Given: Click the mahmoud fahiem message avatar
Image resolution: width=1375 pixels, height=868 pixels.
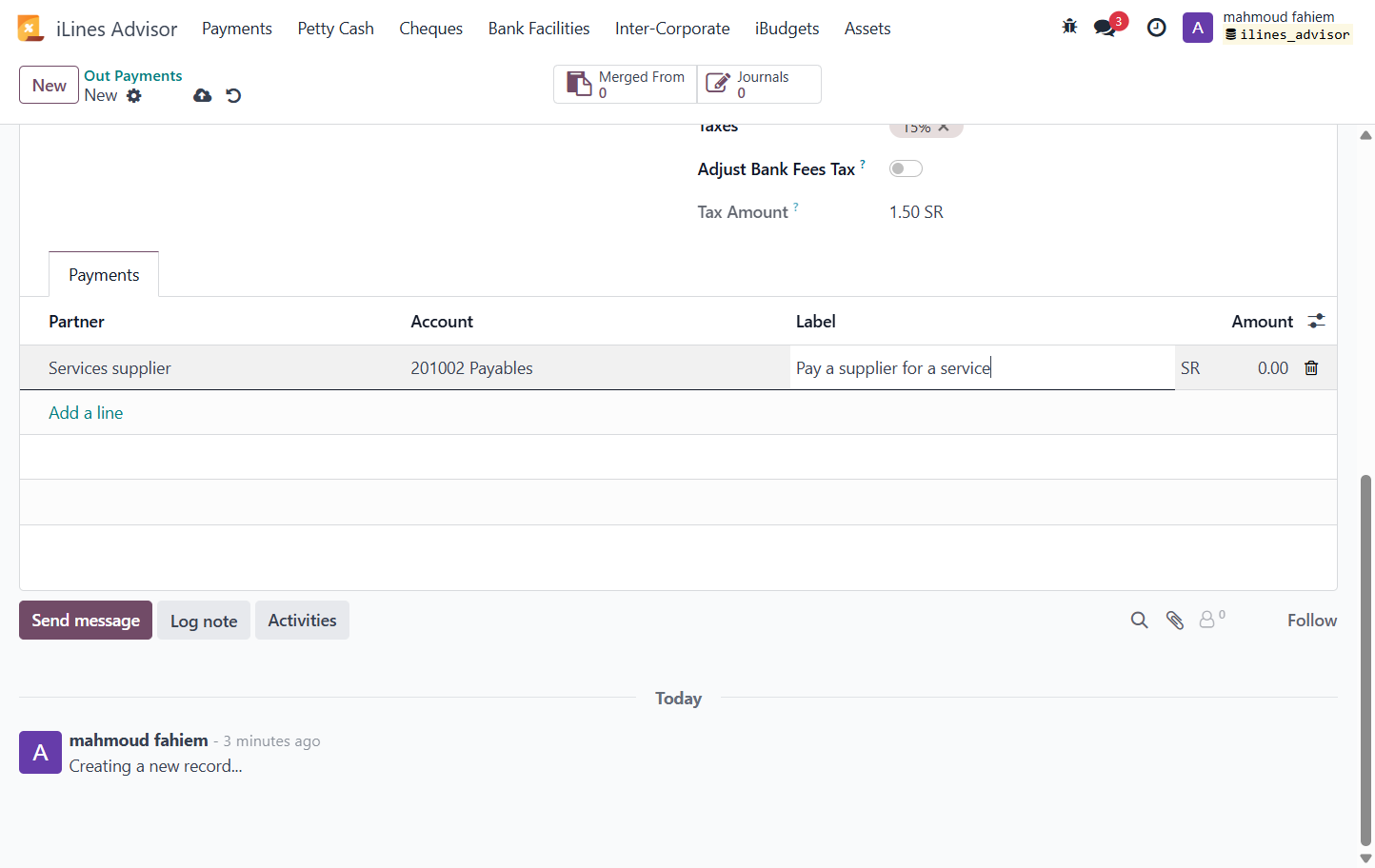Looking at the screenshot, I should [40, 752].
